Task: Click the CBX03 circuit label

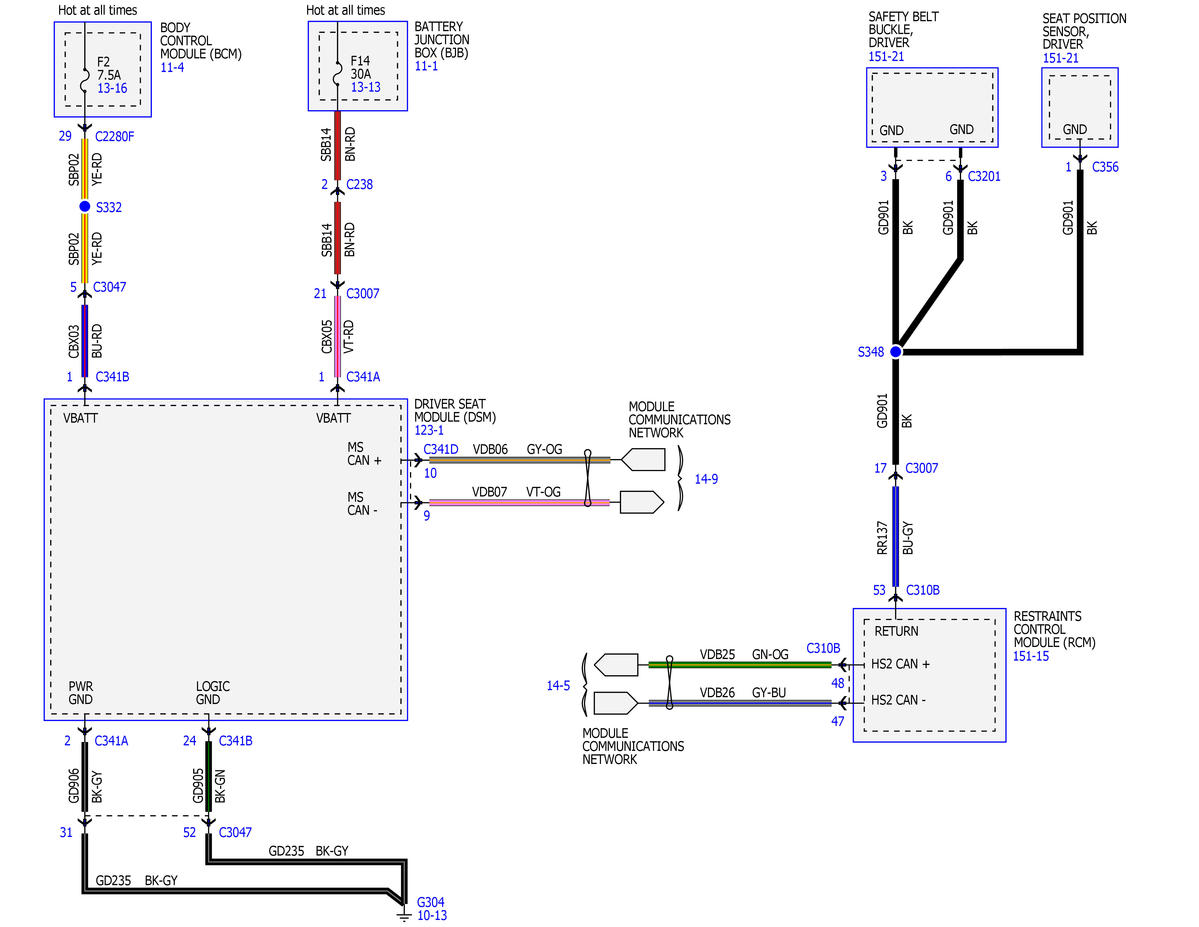Action: (x=74, y=341)
